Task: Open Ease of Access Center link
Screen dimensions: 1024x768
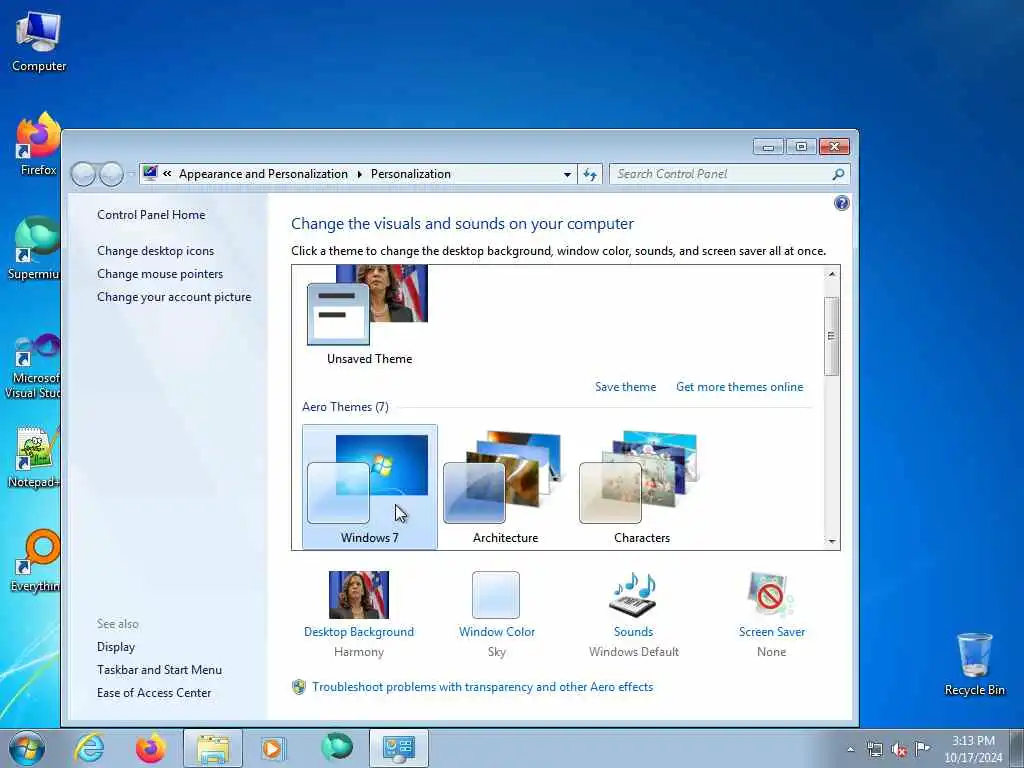Action: pos(154,692)
